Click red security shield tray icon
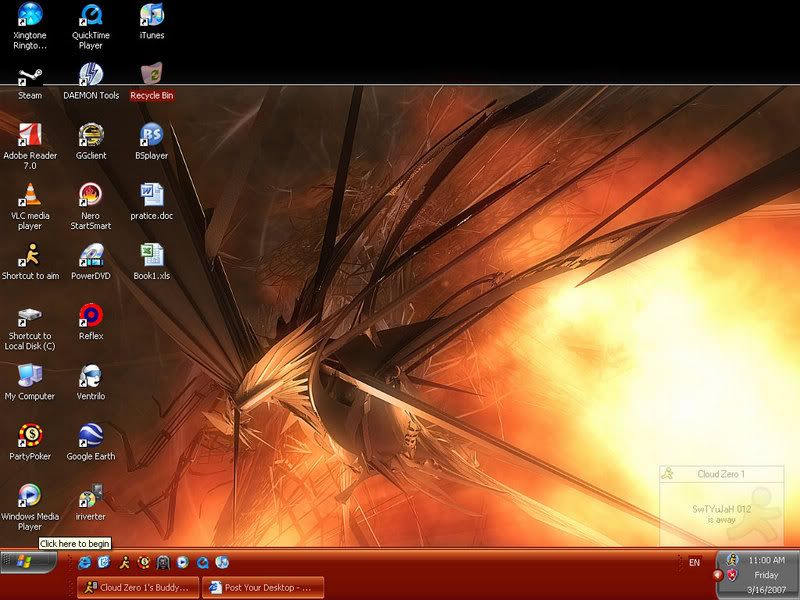 tap(732, 575)
